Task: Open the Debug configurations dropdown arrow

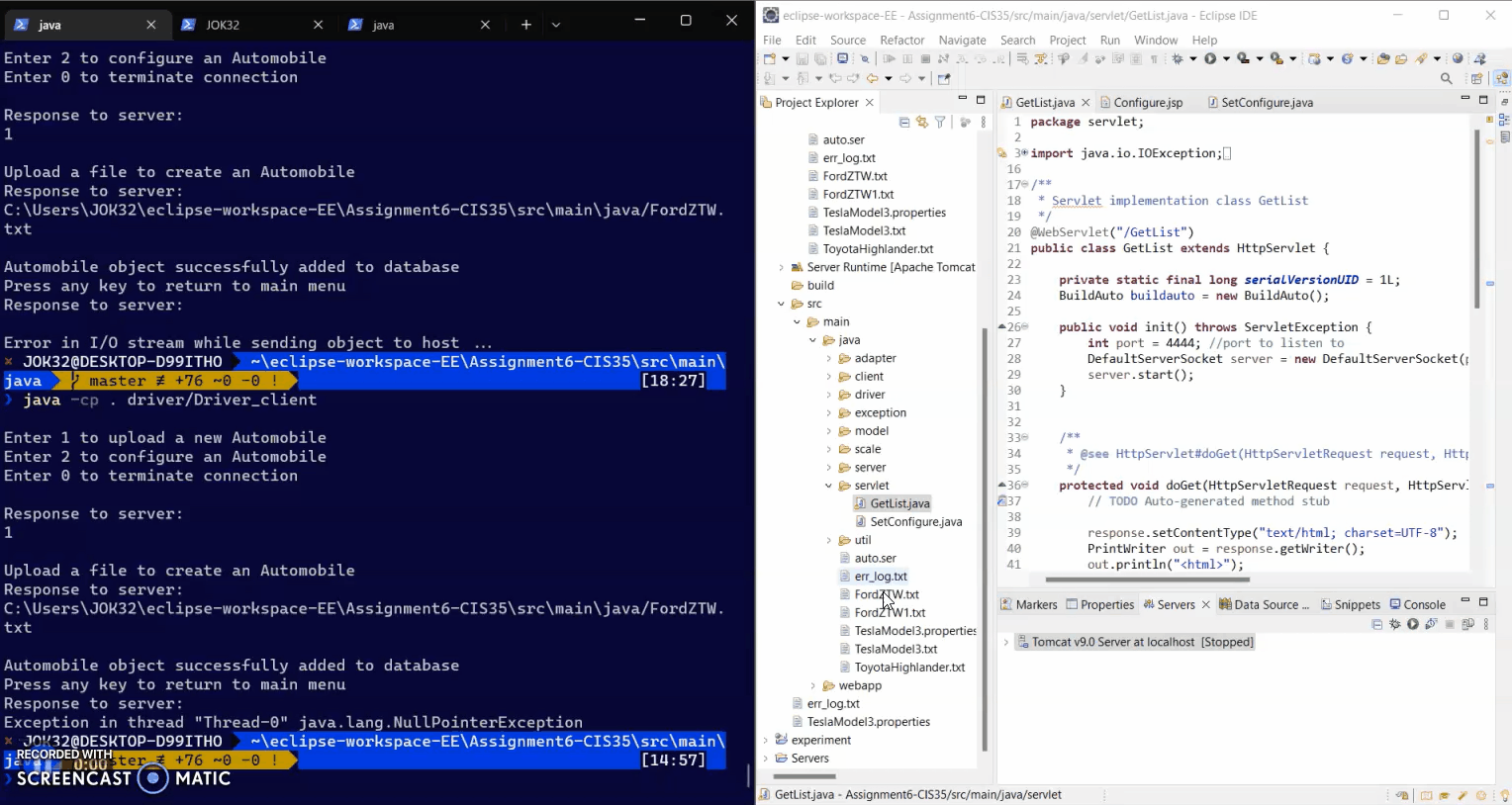Action: [x=1193, y=58]
